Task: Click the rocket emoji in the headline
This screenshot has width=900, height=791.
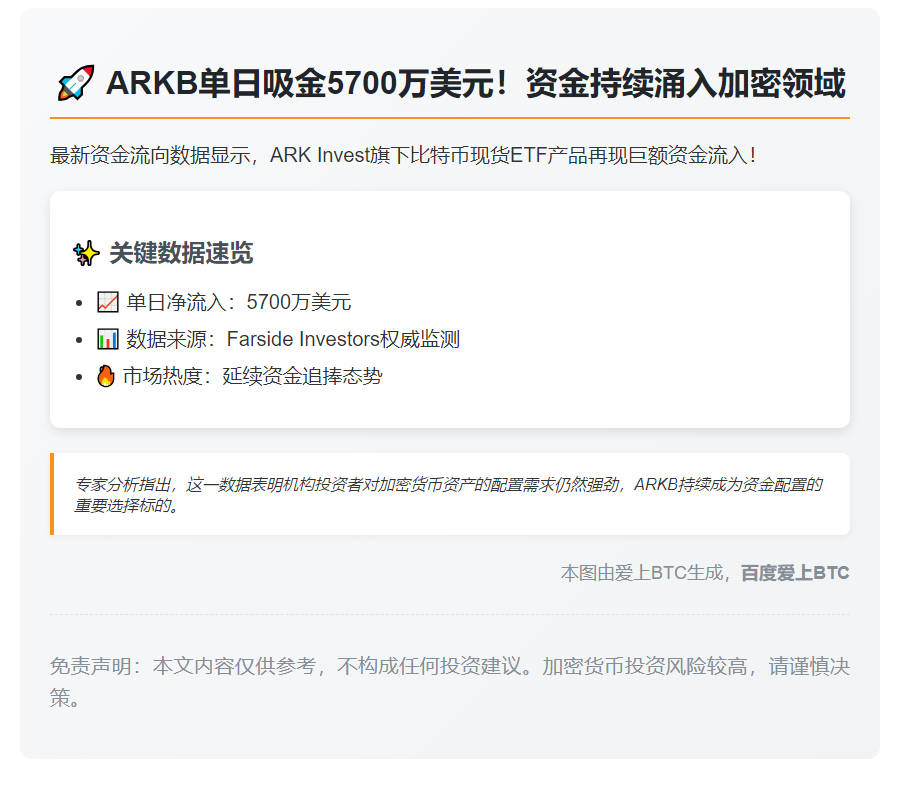Action: (76, 83)
